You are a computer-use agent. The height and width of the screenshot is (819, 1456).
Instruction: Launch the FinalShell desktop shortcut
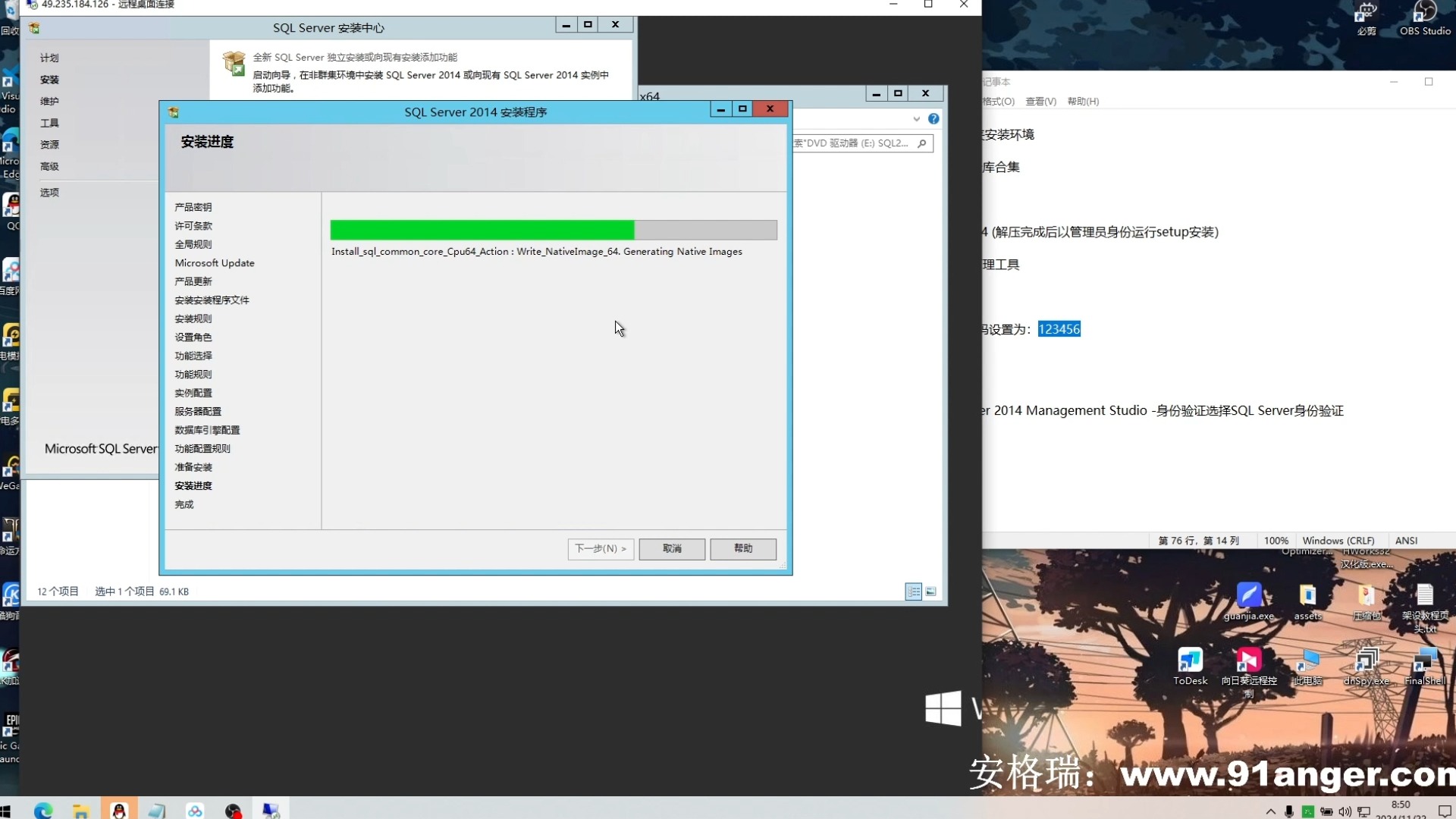[x=1425, y=667]
